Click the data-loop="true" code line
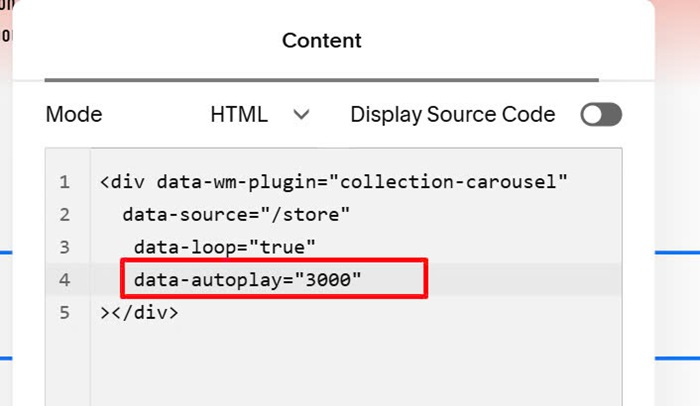 [x=225, y=247]
